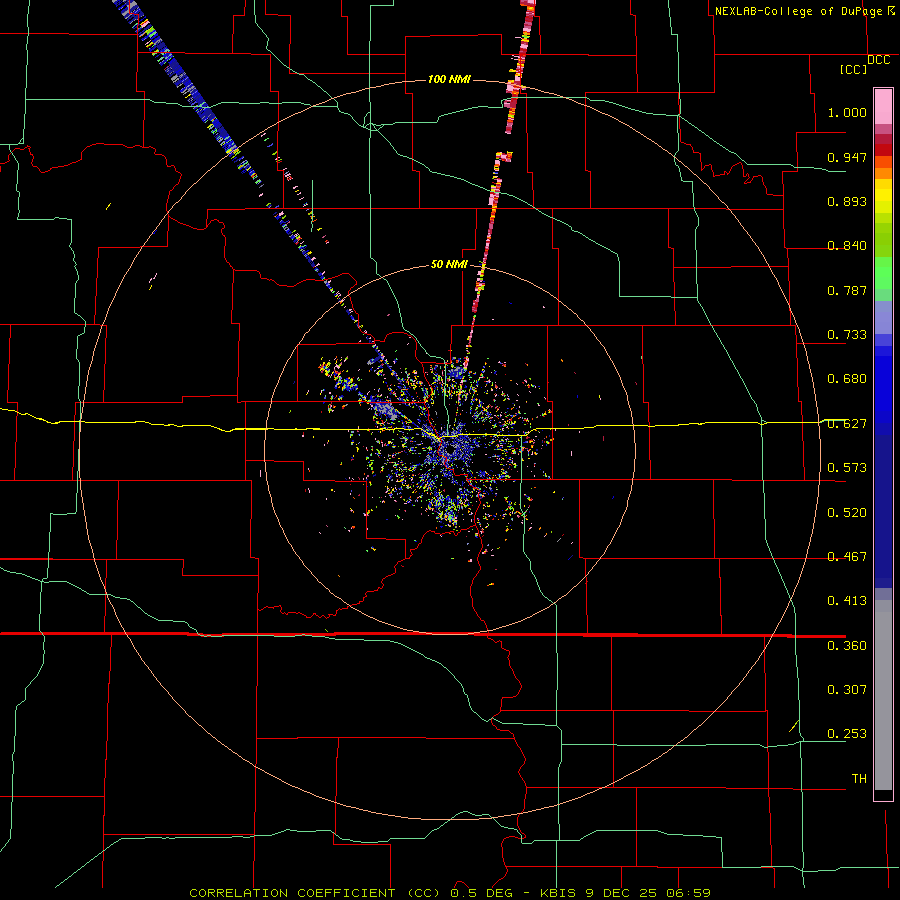Image resolution: width=900 pixels, height=900 pixels.
Task: Click the 0.307 color scale value
Action: pos(847,690)
